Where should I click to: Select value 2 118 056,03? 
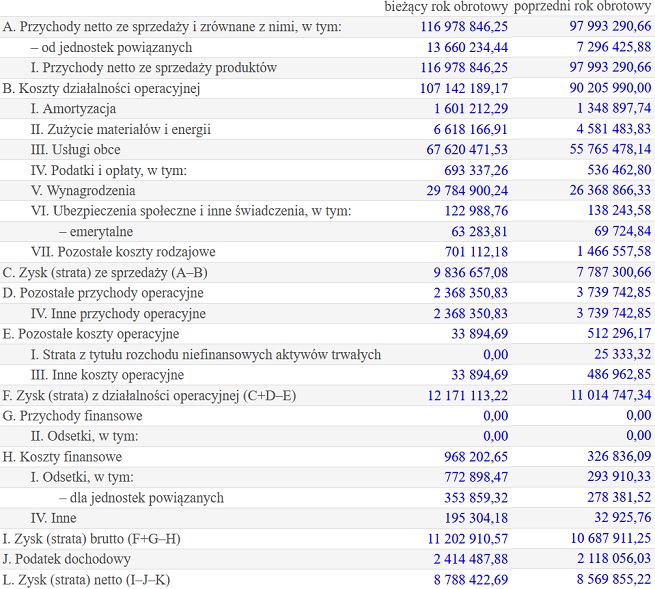tap(614, 558)
